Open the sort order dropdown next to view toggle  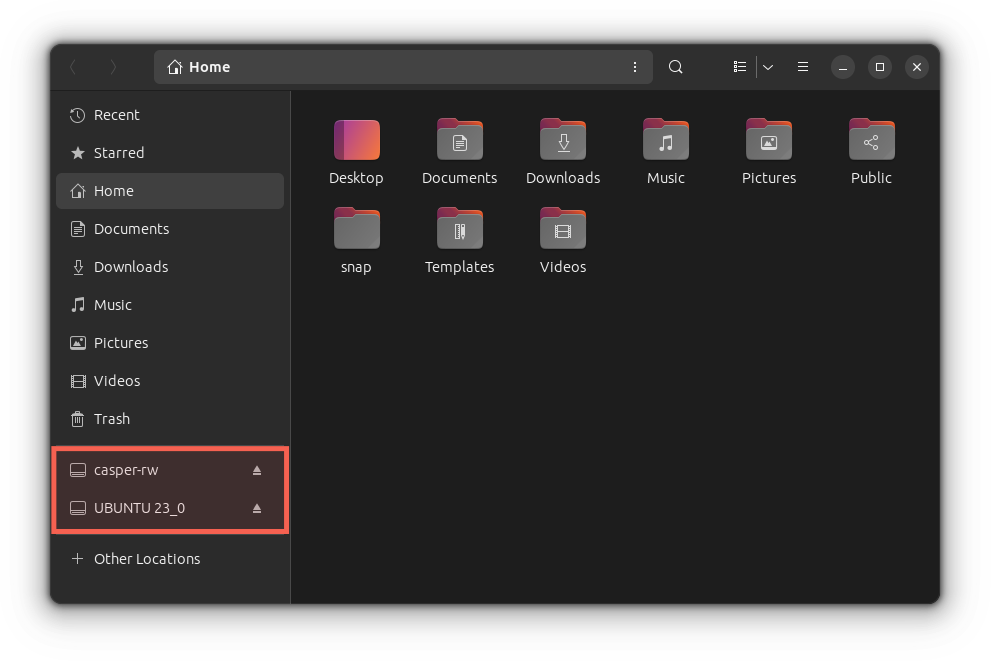pyautogui.click(x=767, y=66)
